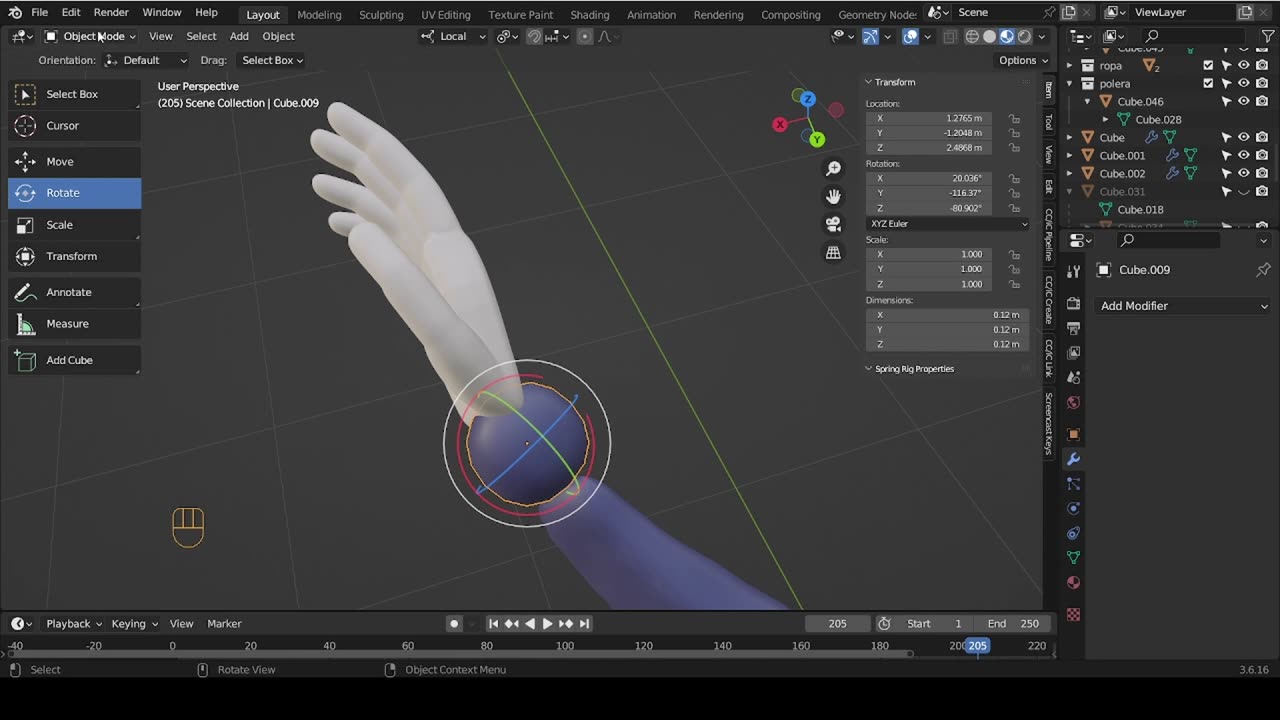Switch to rendered viewport shading

(x=1024, y=36)
